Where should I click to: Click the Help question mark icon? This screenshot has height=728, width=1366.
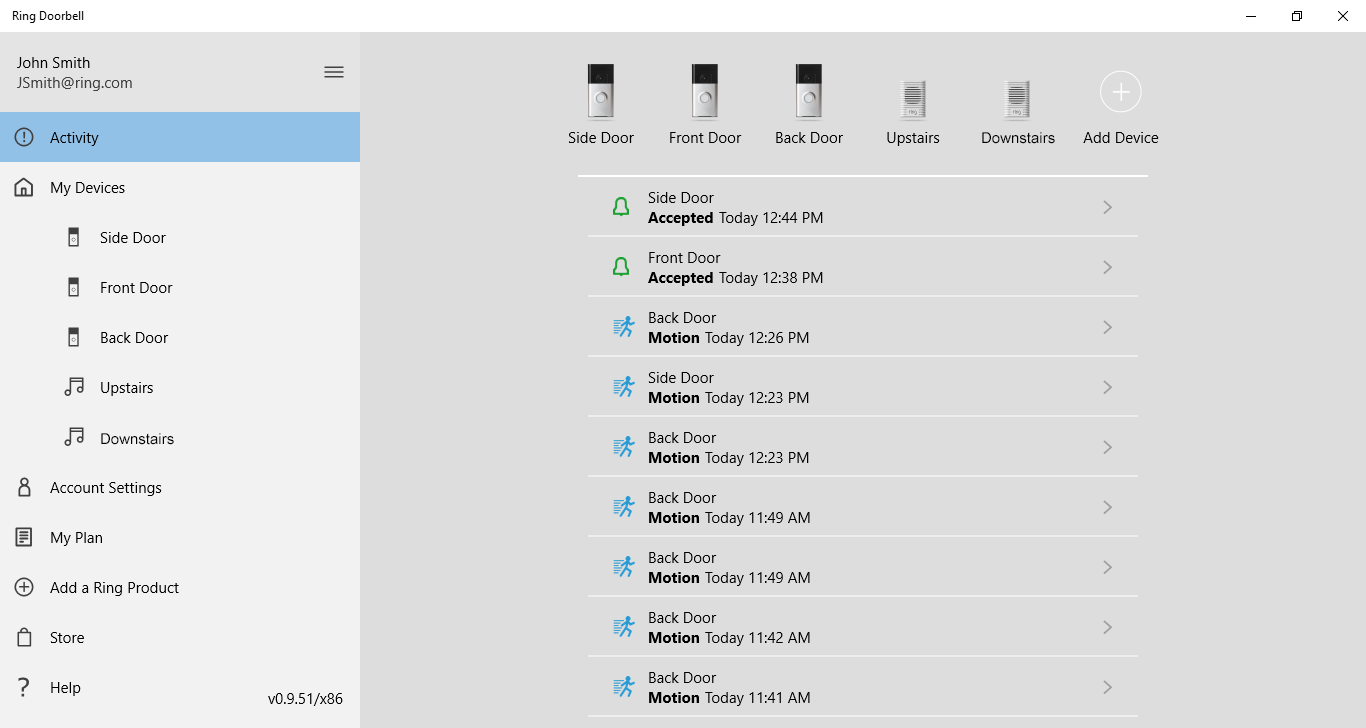pyautogui.click(x=24, y=687)
